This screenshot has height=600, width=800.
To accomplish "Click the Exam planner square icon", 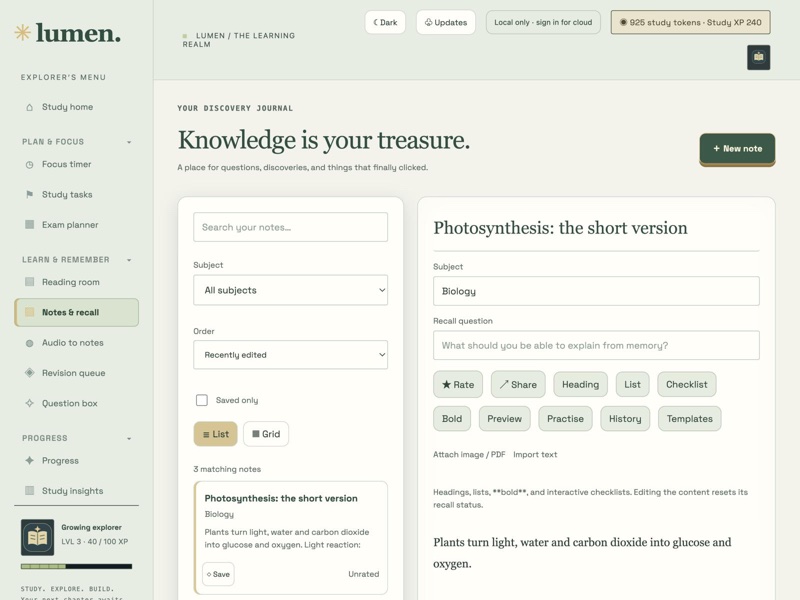I will [30, 224].
